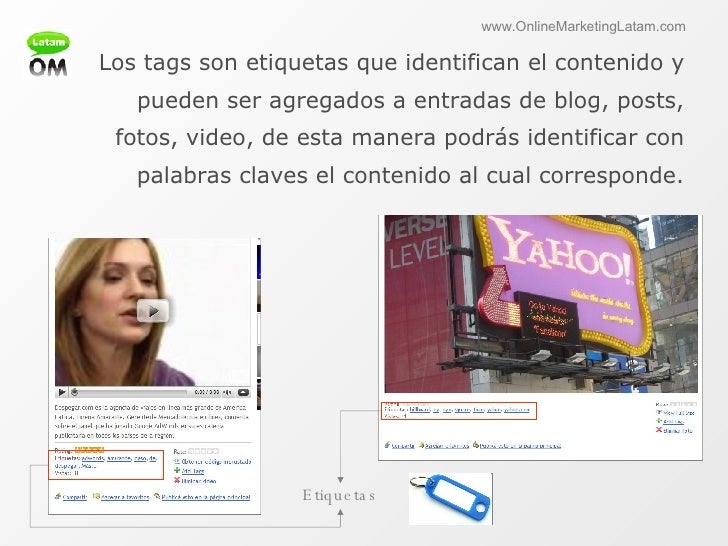Click the www.OnlineMarketingLatam.com URL text

tap(583, 26)
